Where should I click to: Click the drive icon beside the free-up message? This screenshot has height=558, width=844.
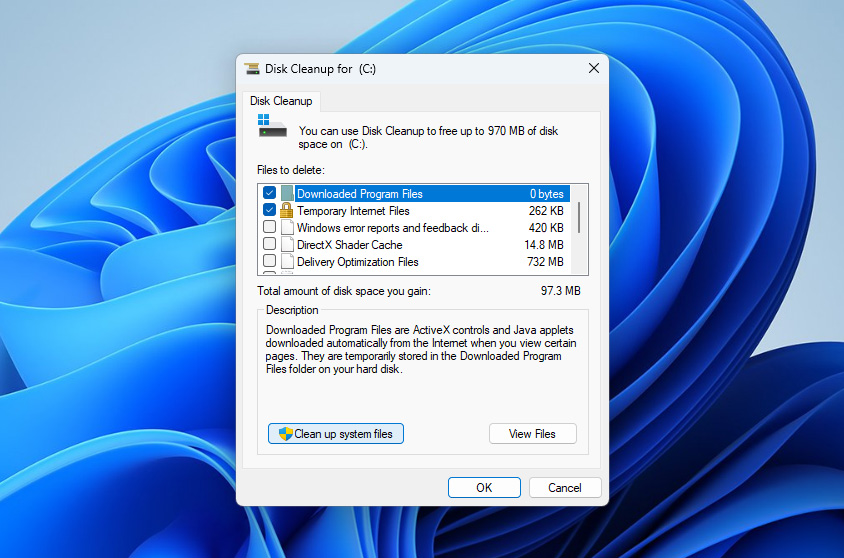[272, 126]
